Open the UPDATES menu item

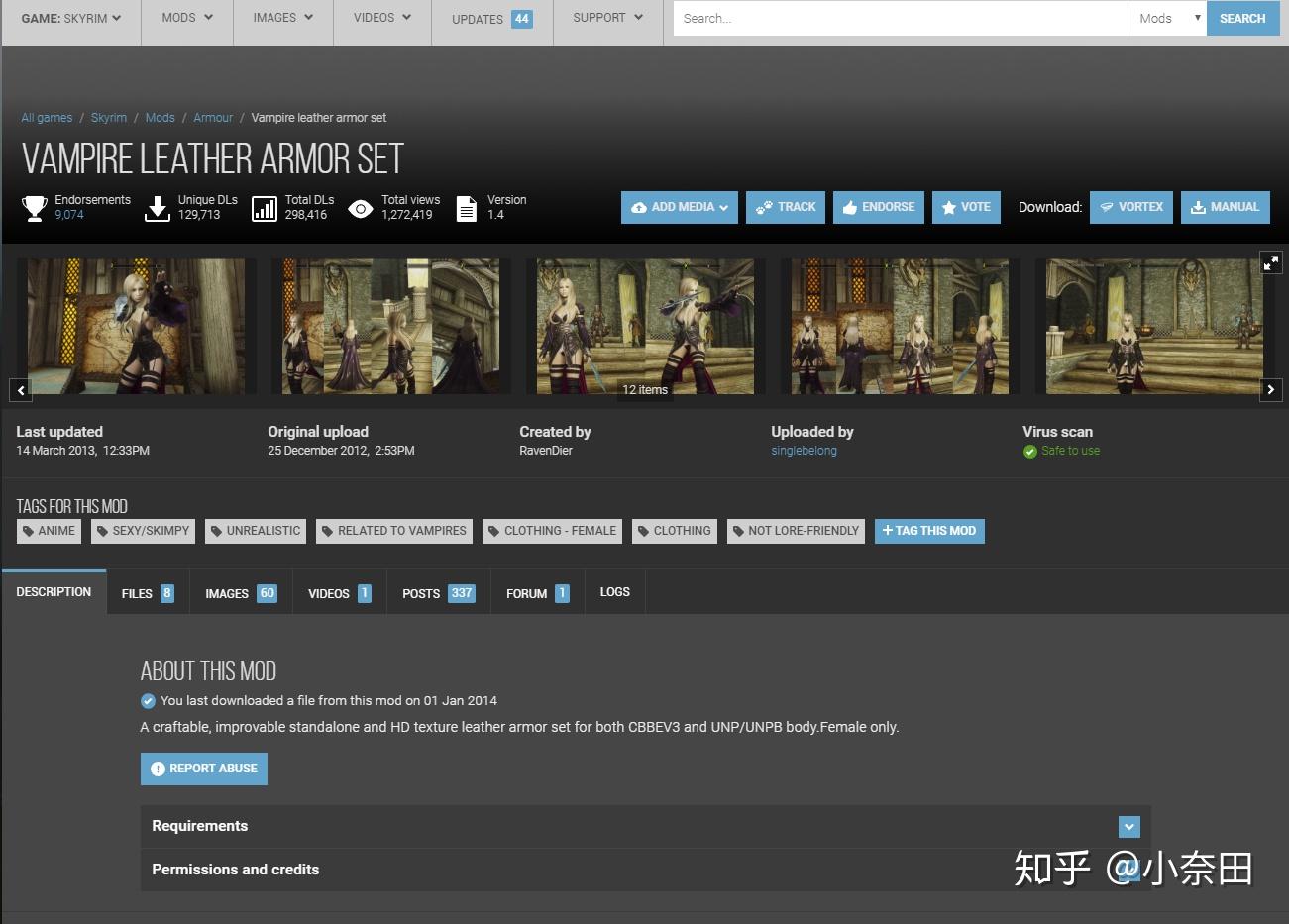(492, 19)
